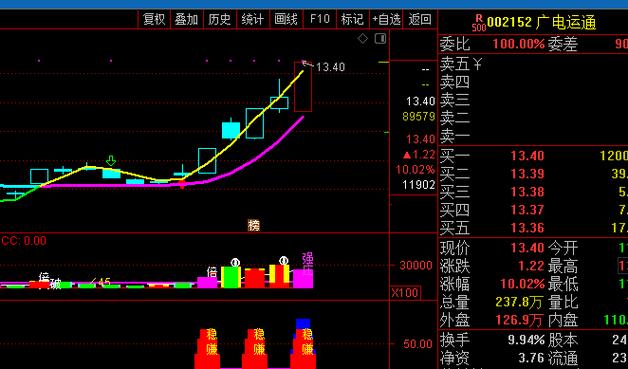Screen dimensions: 628x369
Task: Toggle the panel layout icon beside the diamond
Action: click(x=380, y=38)
